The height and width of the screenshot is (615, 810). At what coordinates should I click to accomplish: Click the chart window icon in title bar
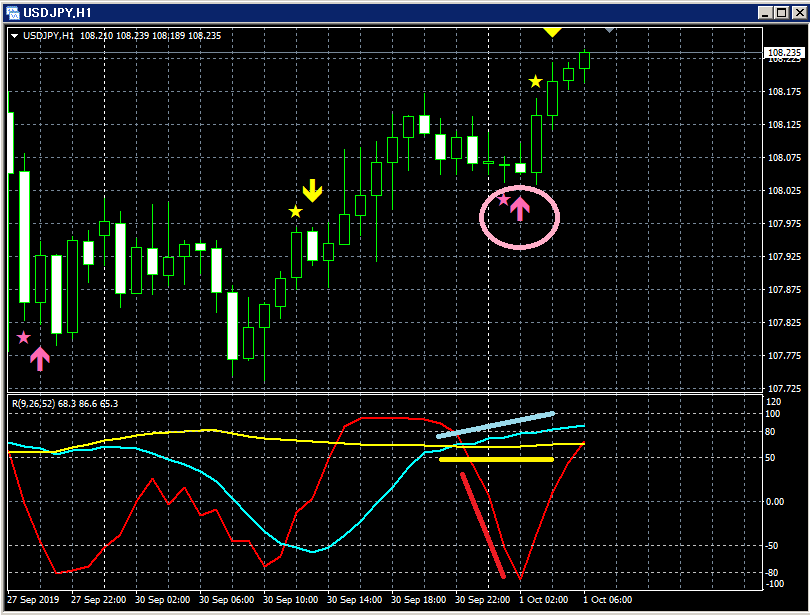pyautogui.click(x=12, y=12)
